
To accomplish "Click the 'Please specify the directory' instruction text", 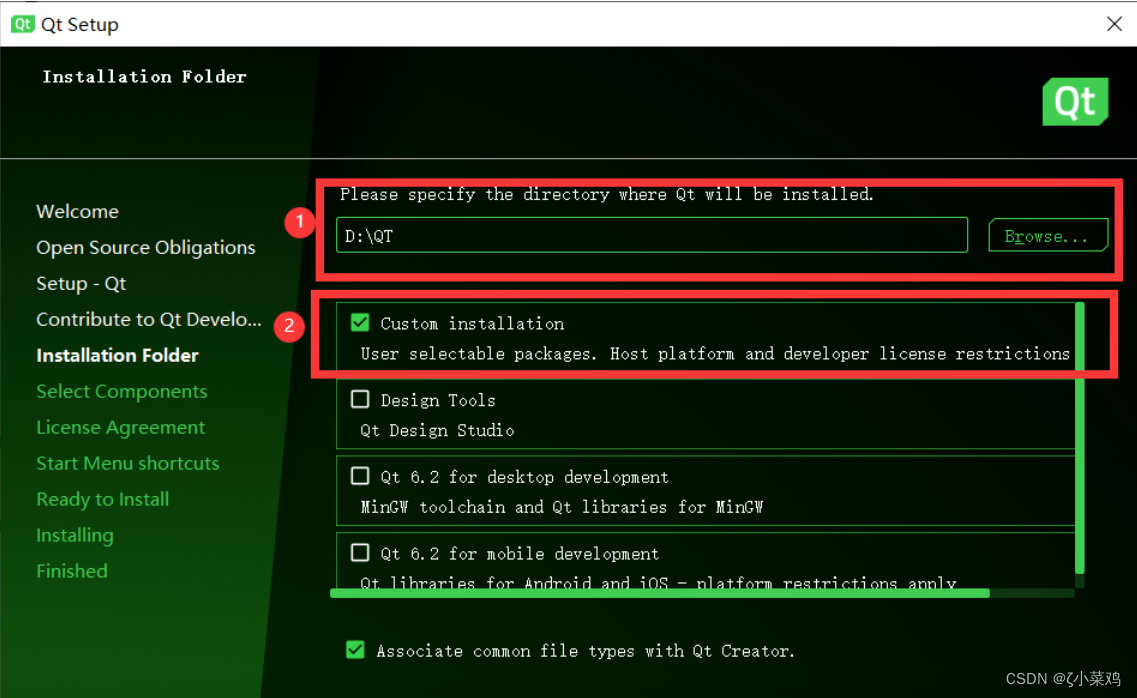I will (x=606, y=194).
